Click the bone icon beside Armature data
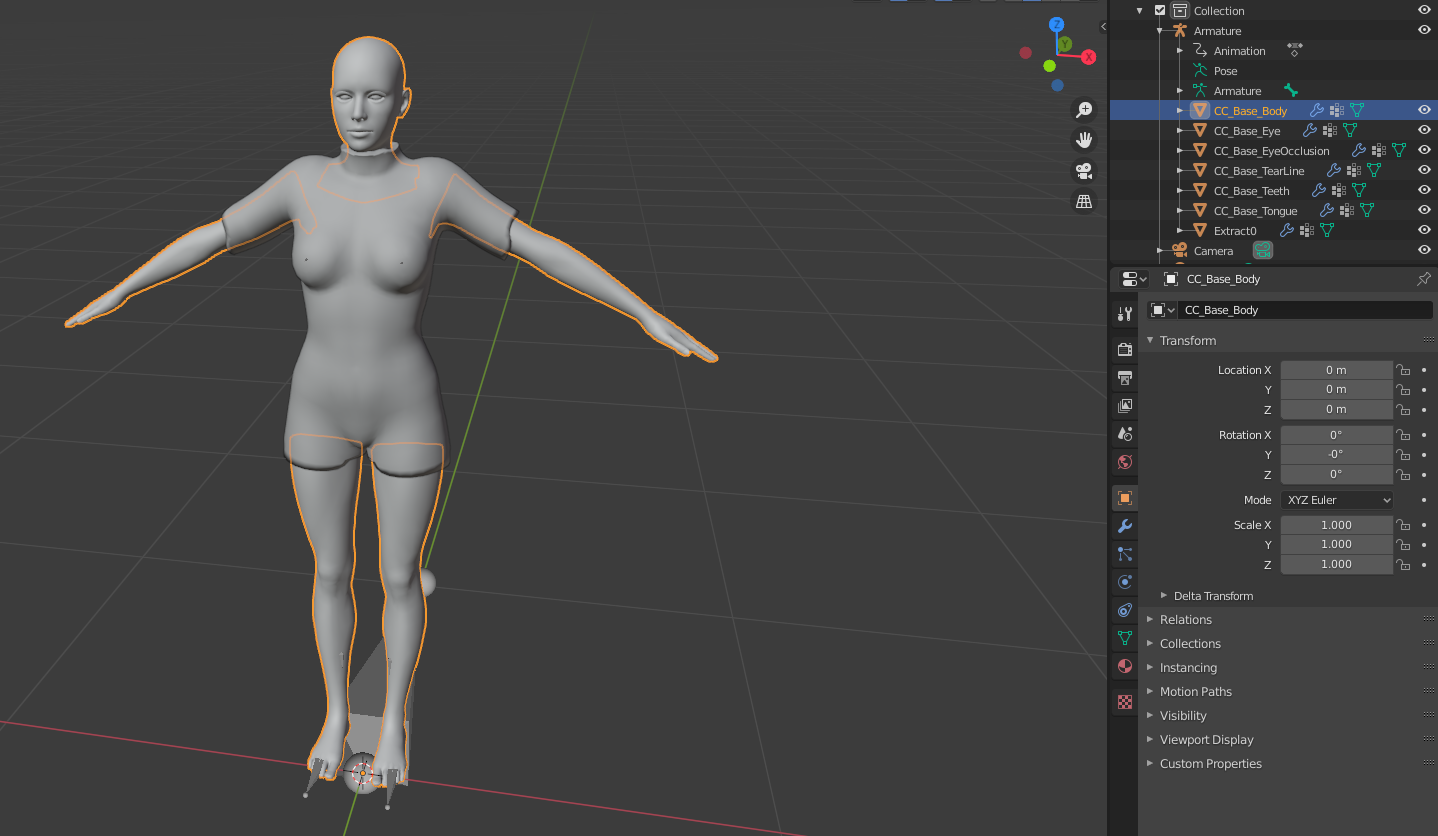 tap(1290, 91)
